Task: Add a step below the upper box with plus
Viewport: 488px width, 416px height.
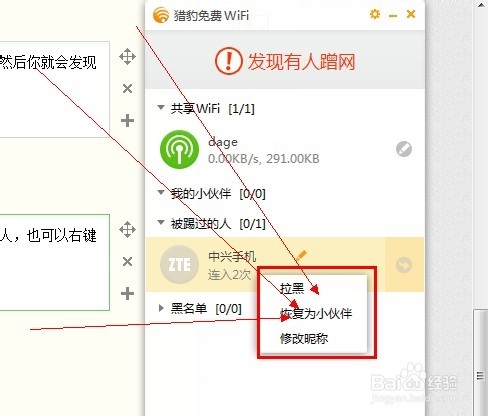Action: tap(127, 120)
